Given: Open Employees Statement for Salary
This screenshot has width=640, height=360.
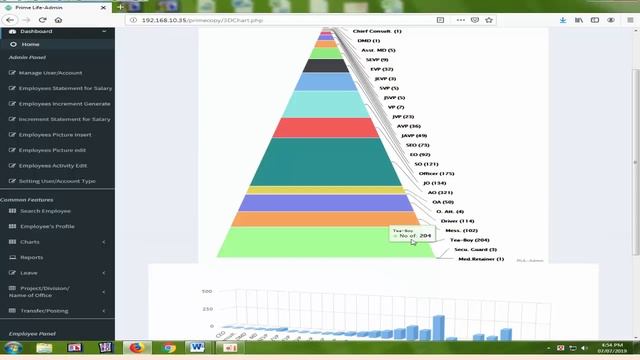Looking at the screenshot, I should [65, 88].
